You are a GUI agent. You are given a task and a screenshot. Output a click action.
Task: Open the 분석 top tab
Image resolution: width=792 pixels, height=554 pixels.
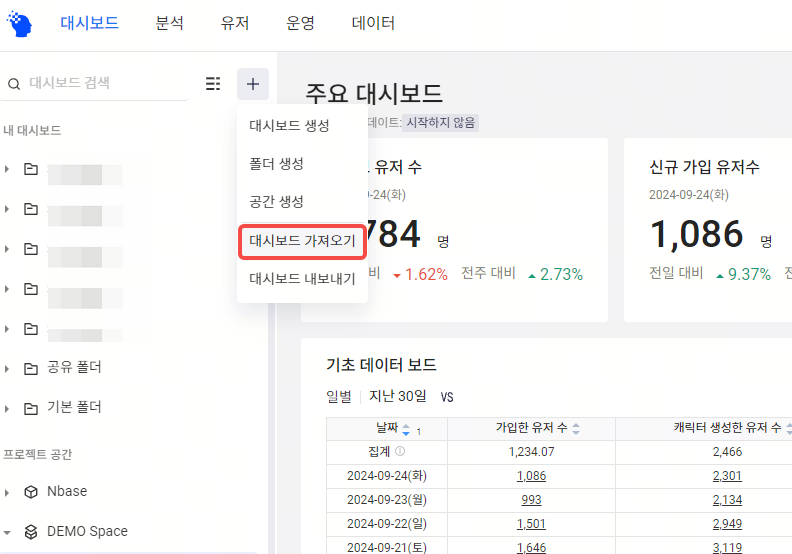(x=169, y=23)
